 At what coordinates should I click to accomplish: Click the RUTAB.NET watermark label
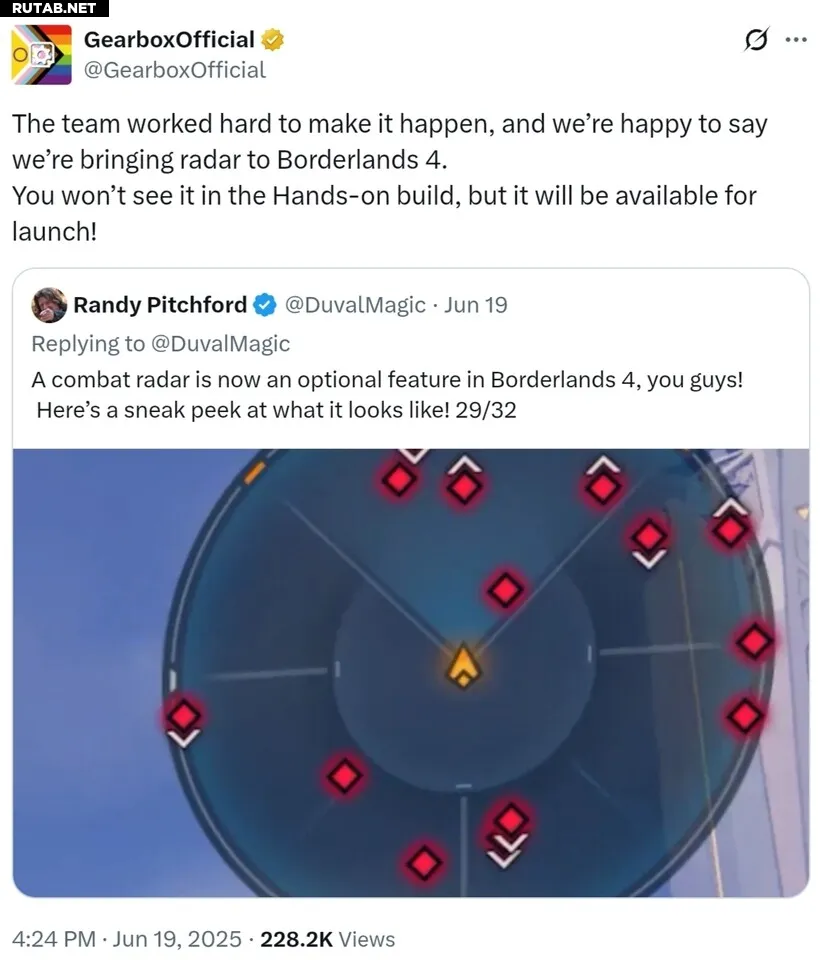54,8
